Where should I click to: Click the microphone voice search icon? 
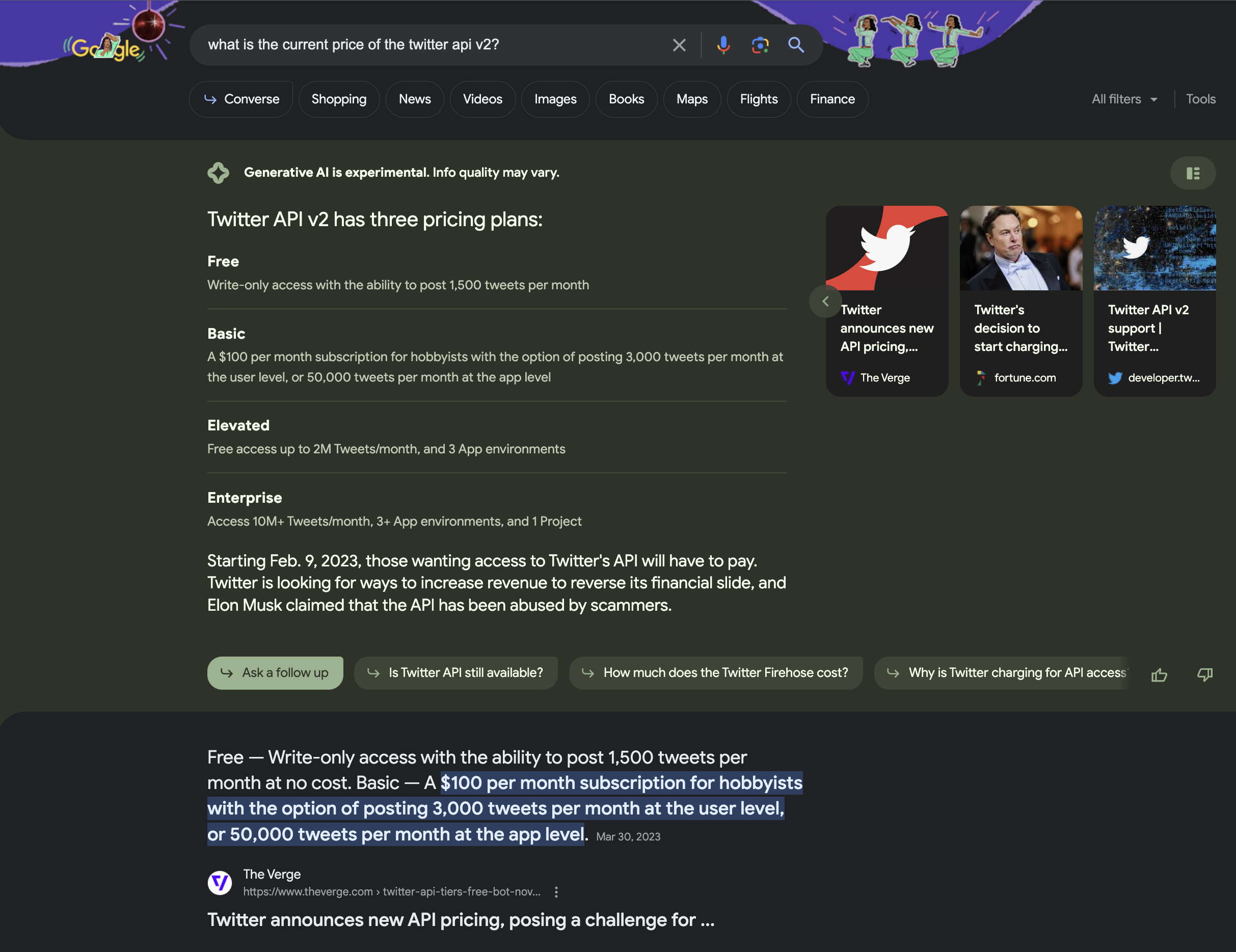[x=723, y=43]
